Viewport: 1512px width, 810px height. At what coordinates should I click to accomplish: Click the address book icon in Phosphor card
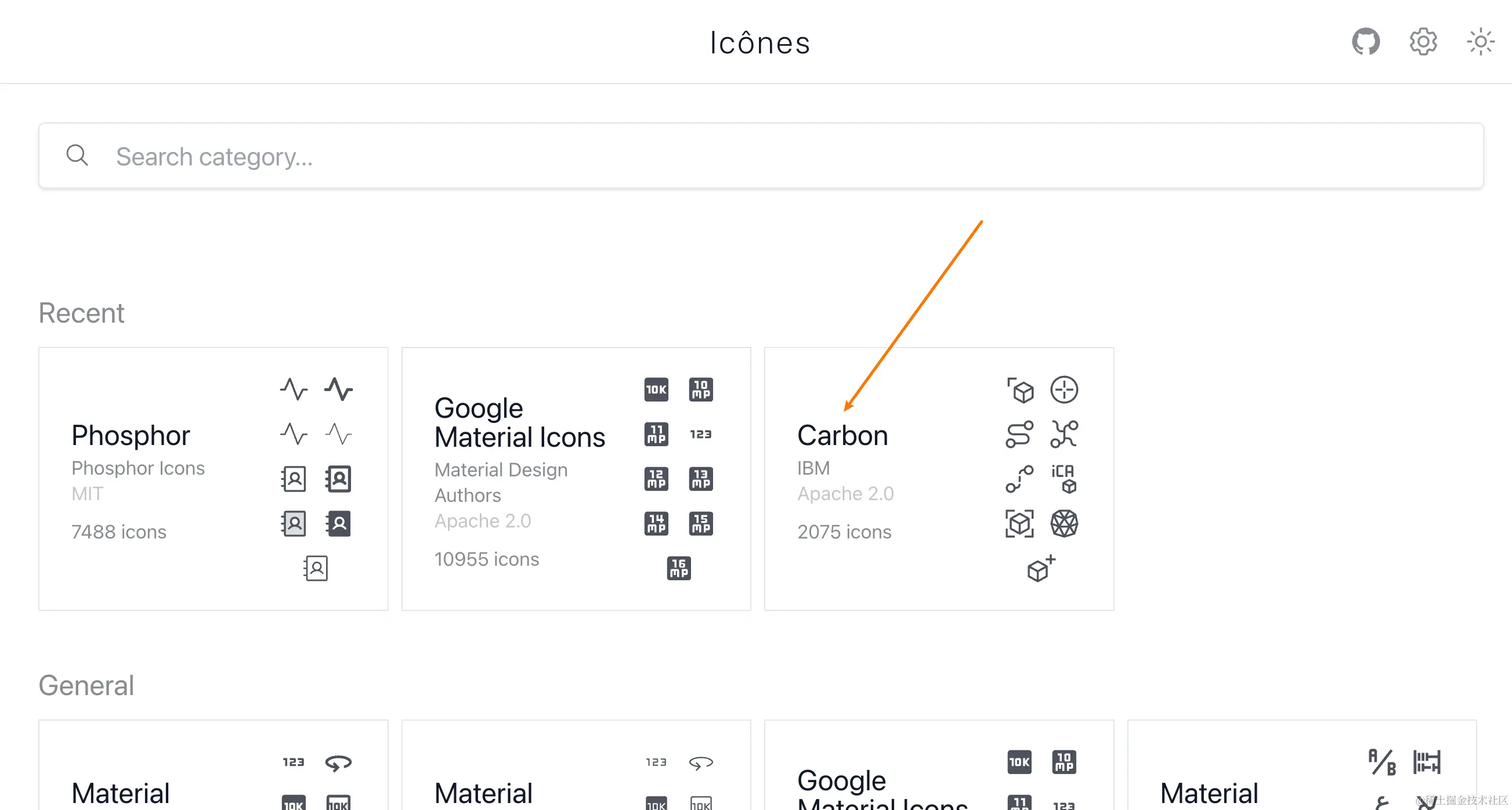point(294,478)
